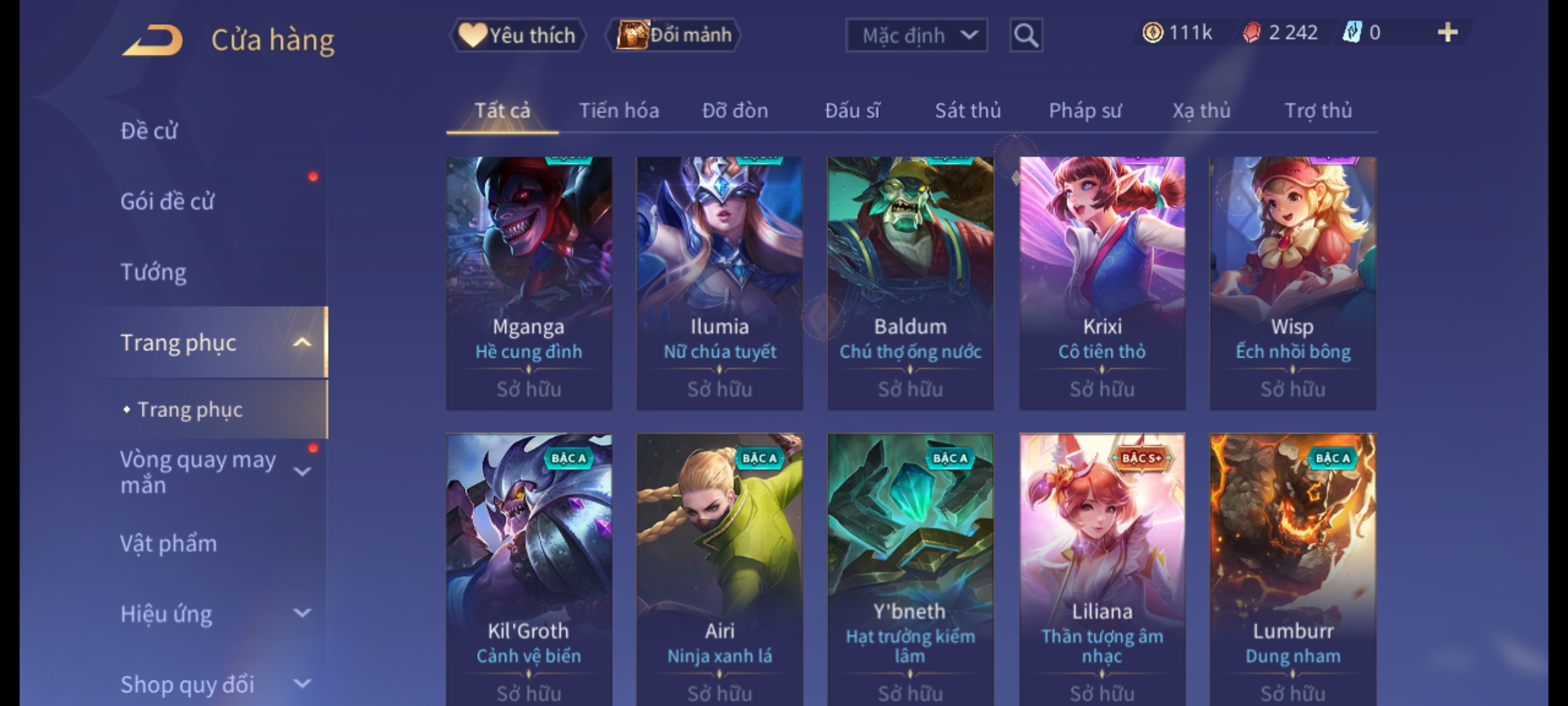This screenshot has width=1568, height=706.
Task: Open the search magnifier icon
Action: click(1026, 35)
